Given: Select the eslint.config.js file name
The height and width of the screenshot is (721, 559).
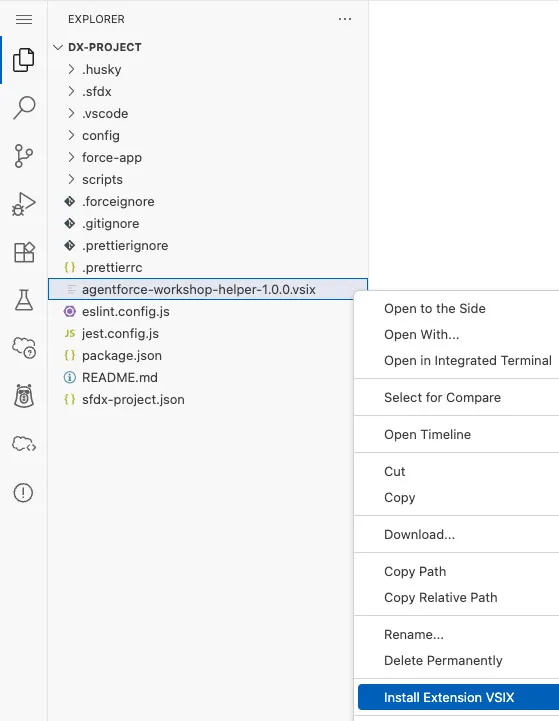Looking at the screenshot, I should 125,312.
